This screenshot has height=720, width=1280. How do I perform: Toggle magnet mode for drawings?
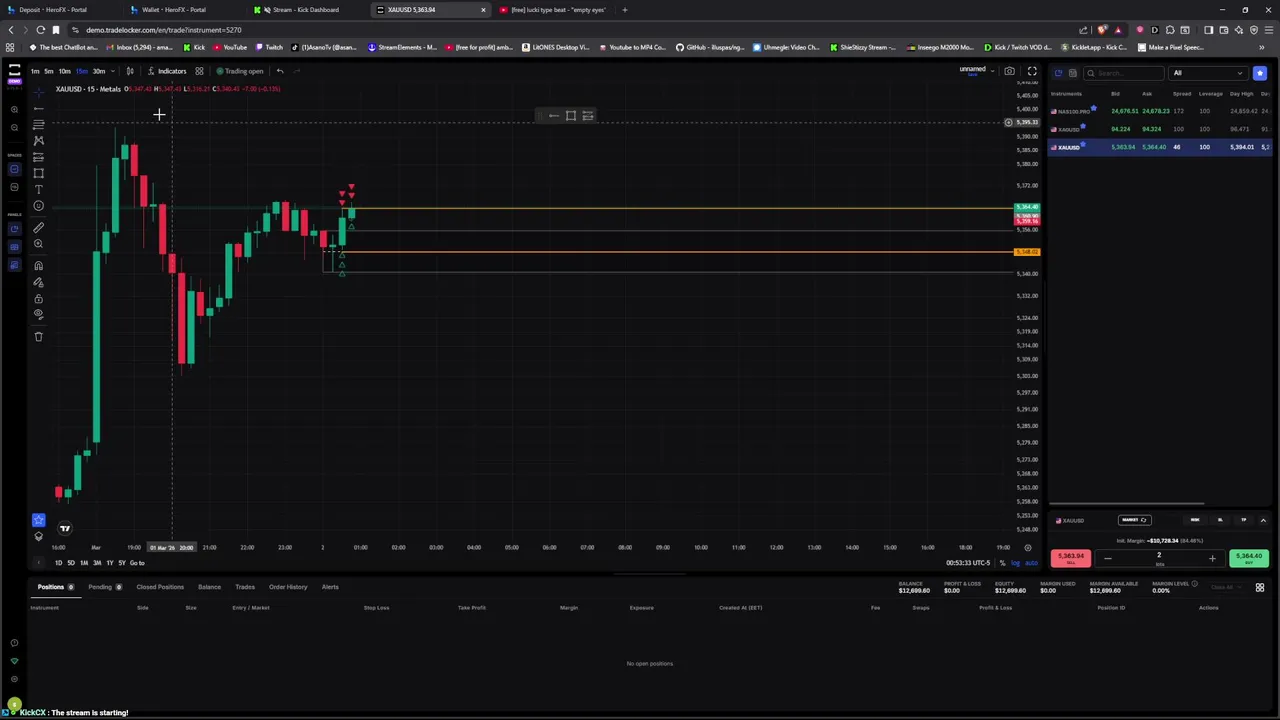pyautogui.click(x=39, y=265)
